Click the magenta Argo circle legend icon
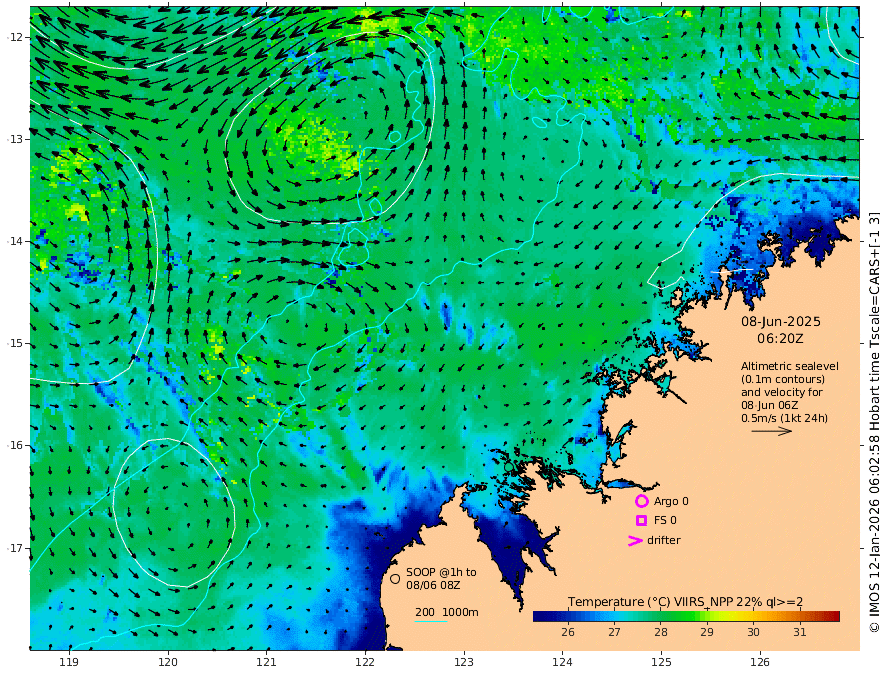 [641, 501]
